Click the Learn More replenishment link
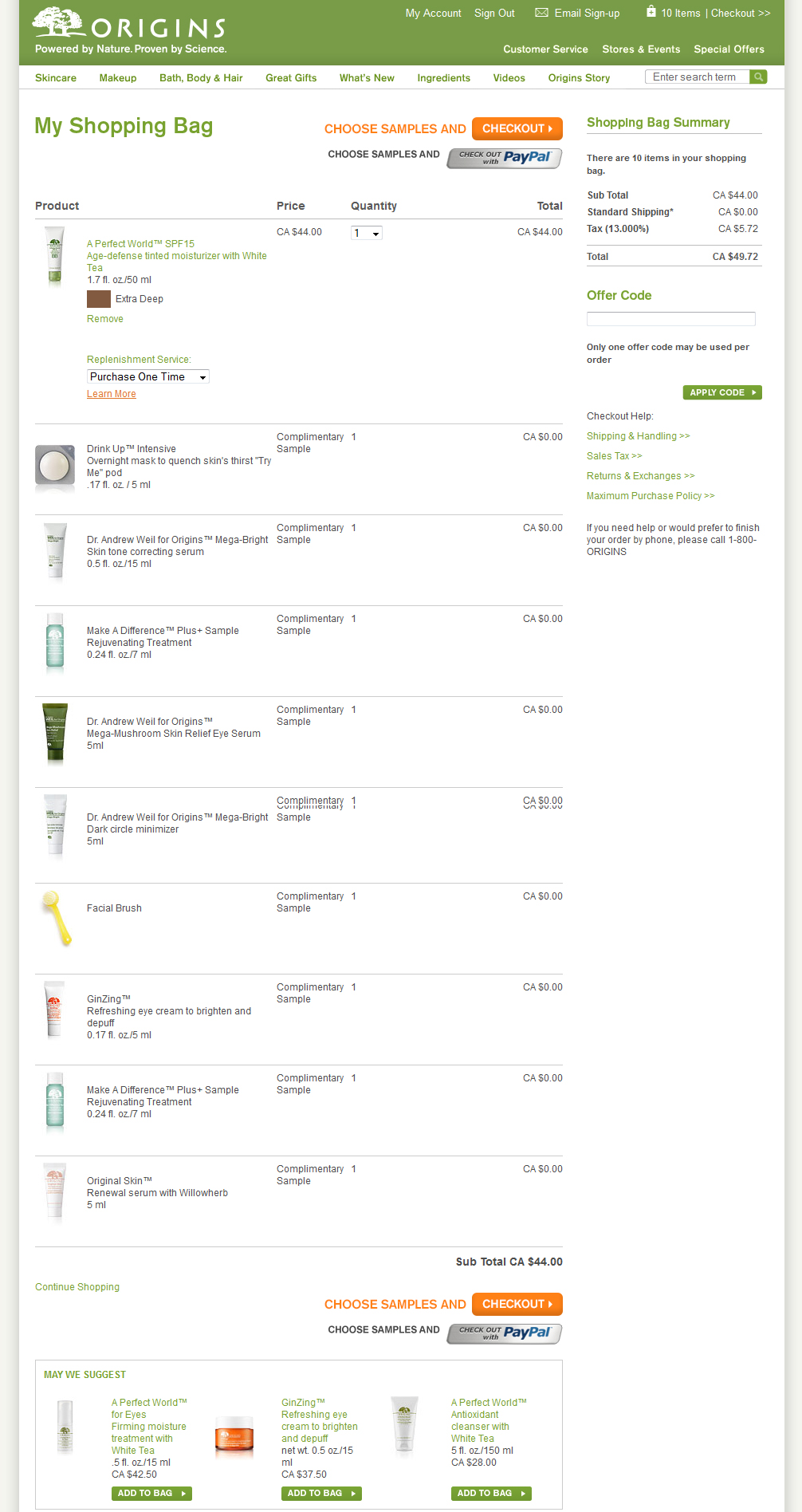Image resolution: width=802 pixels, height=1512 pixels. click(x=112, y=394)
